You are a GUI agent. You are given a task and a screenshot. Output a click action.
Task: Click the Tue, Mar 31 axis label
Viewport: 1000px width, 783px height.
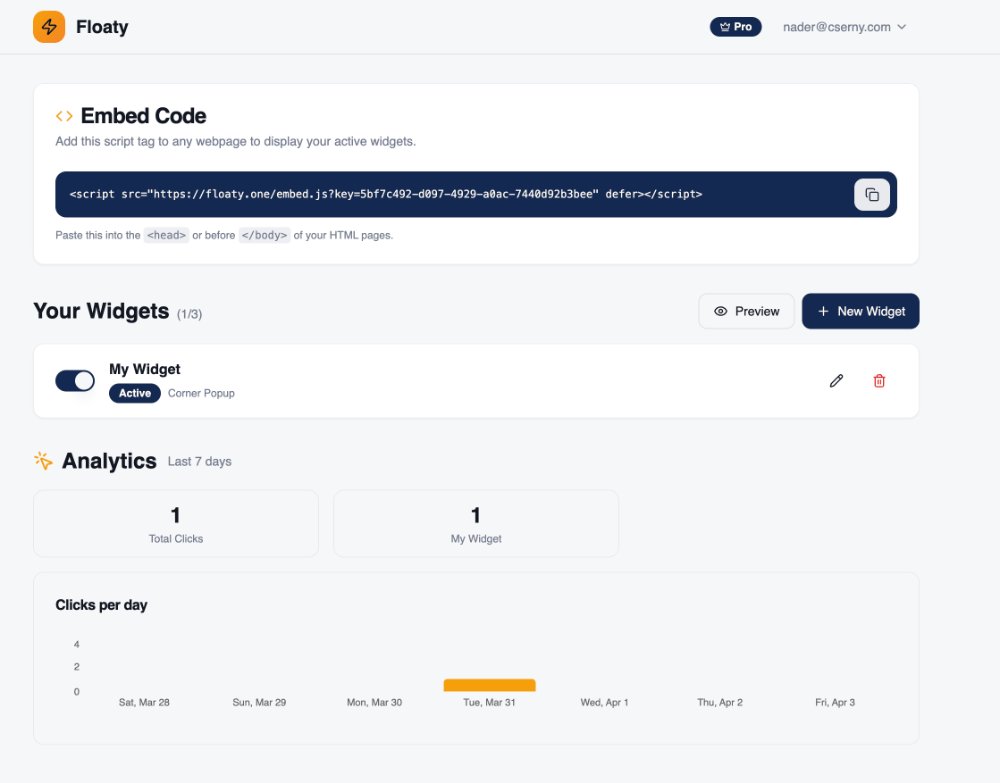[x=489, y=702]
